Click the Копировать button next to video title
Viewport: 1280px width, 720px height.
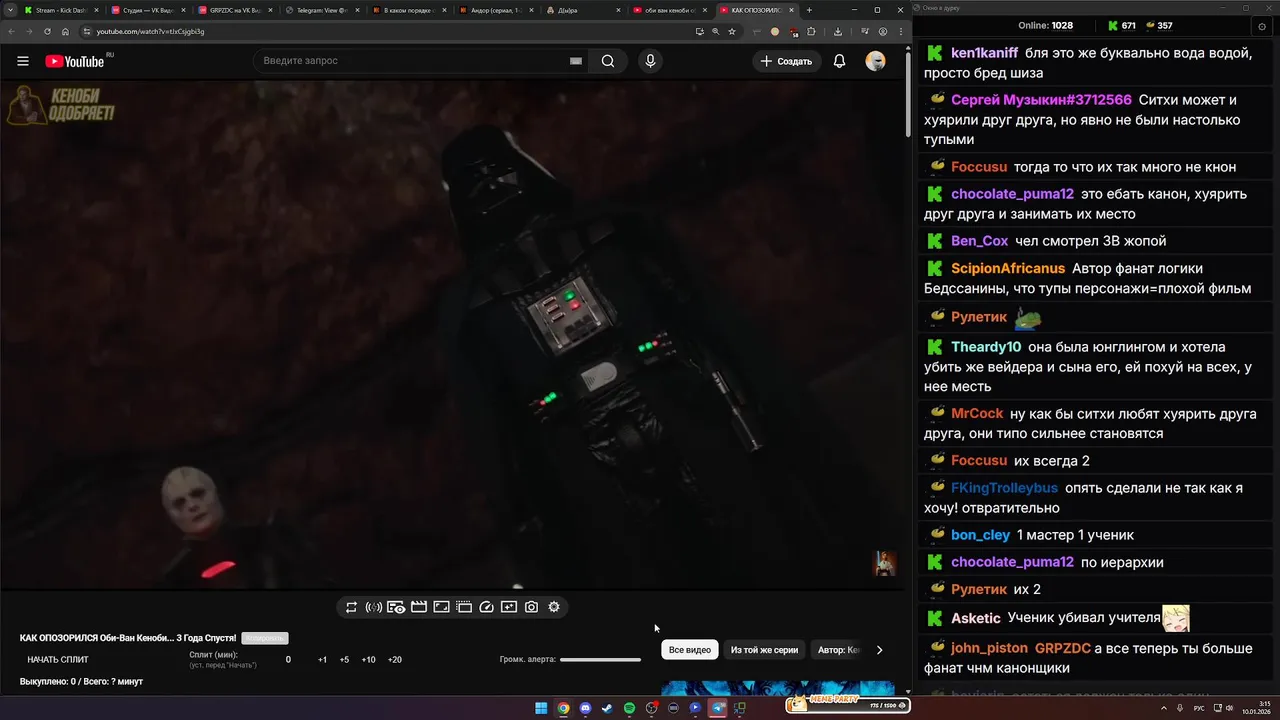coord(264,638)
